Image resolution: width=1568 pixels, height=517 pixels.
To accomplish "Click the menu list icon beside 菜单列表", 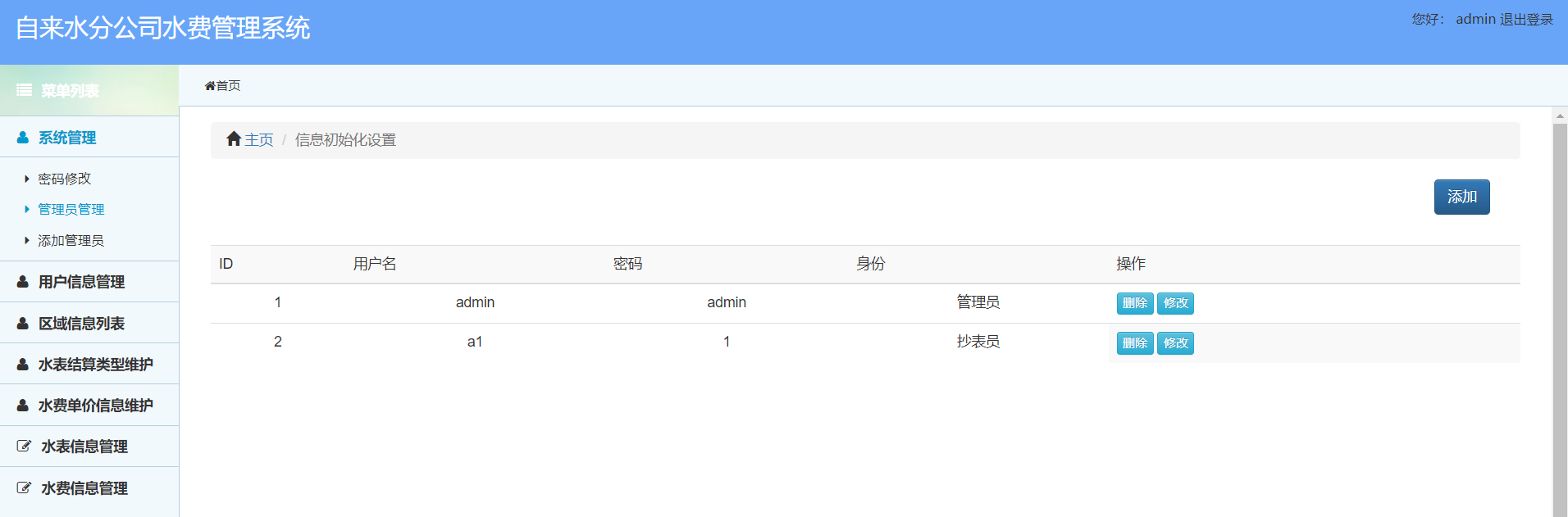I will pyautogui.click(x=25, y=90).
